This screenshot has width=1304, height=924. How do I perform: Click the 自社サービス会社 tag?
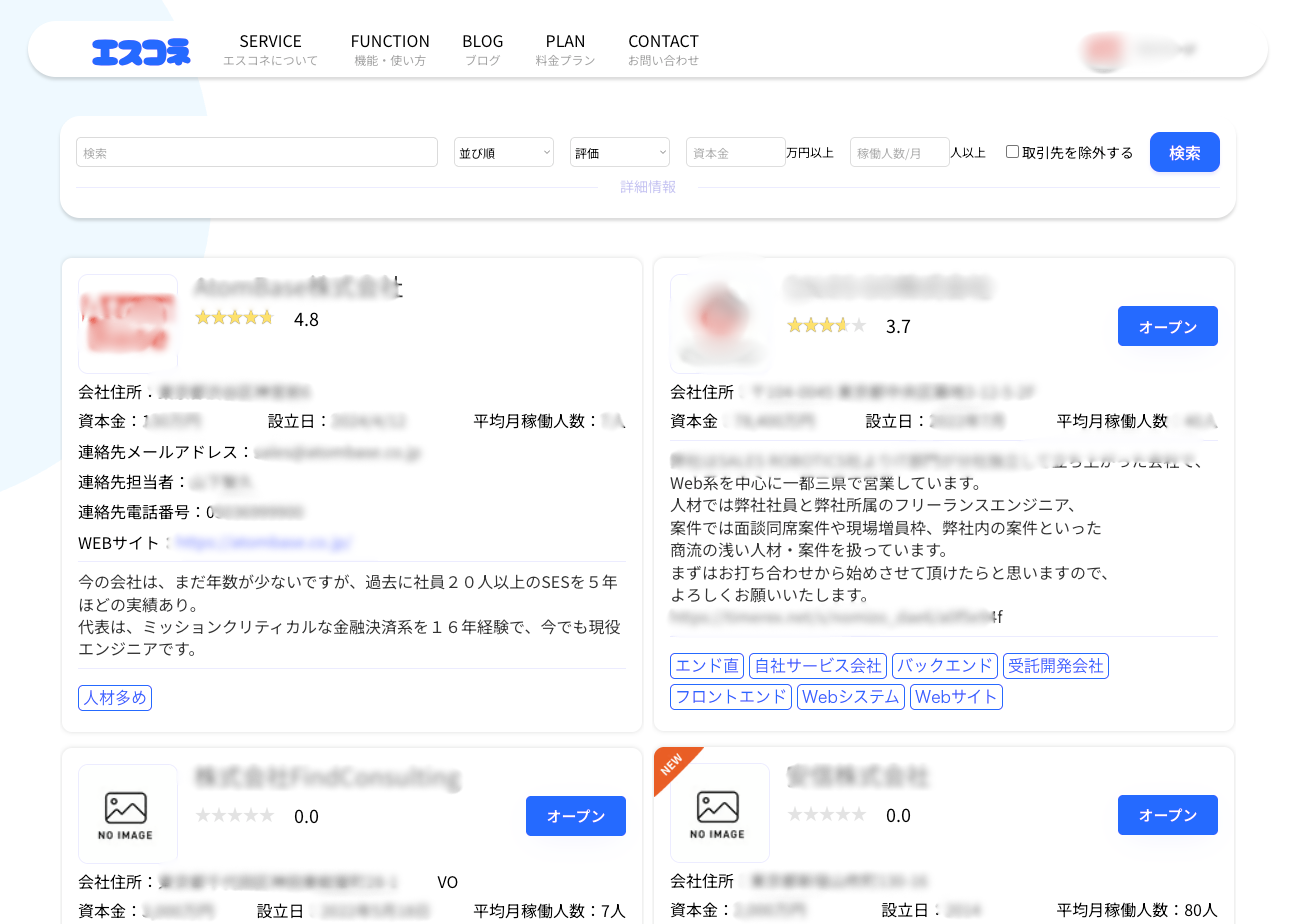click(818, 666)
